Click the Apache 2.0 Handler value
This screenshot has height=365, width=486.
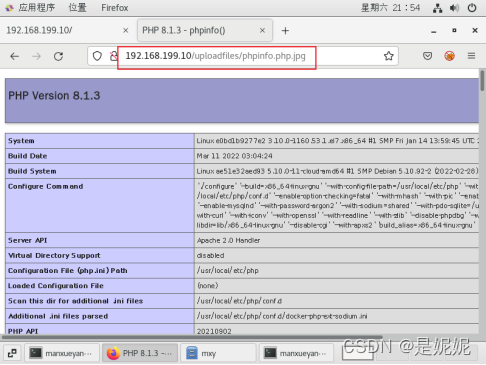pyautogui.click(x=228, y=240)
